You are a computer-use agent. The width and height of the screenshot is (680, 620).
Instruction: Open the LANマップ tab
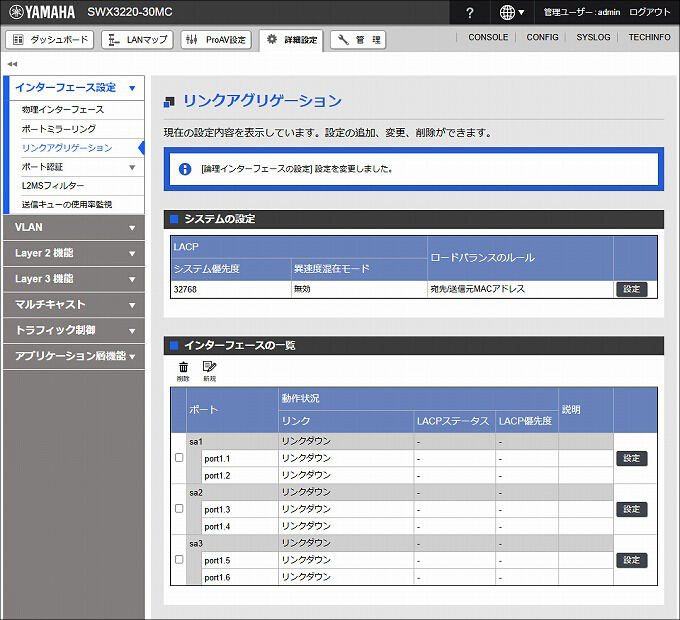[x=137, y=40]
